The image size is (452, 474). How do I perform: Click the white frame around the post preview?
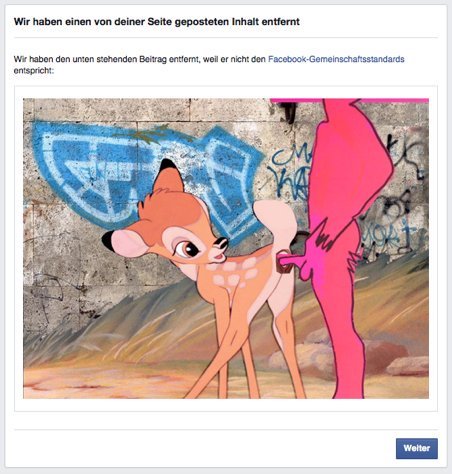226,92
